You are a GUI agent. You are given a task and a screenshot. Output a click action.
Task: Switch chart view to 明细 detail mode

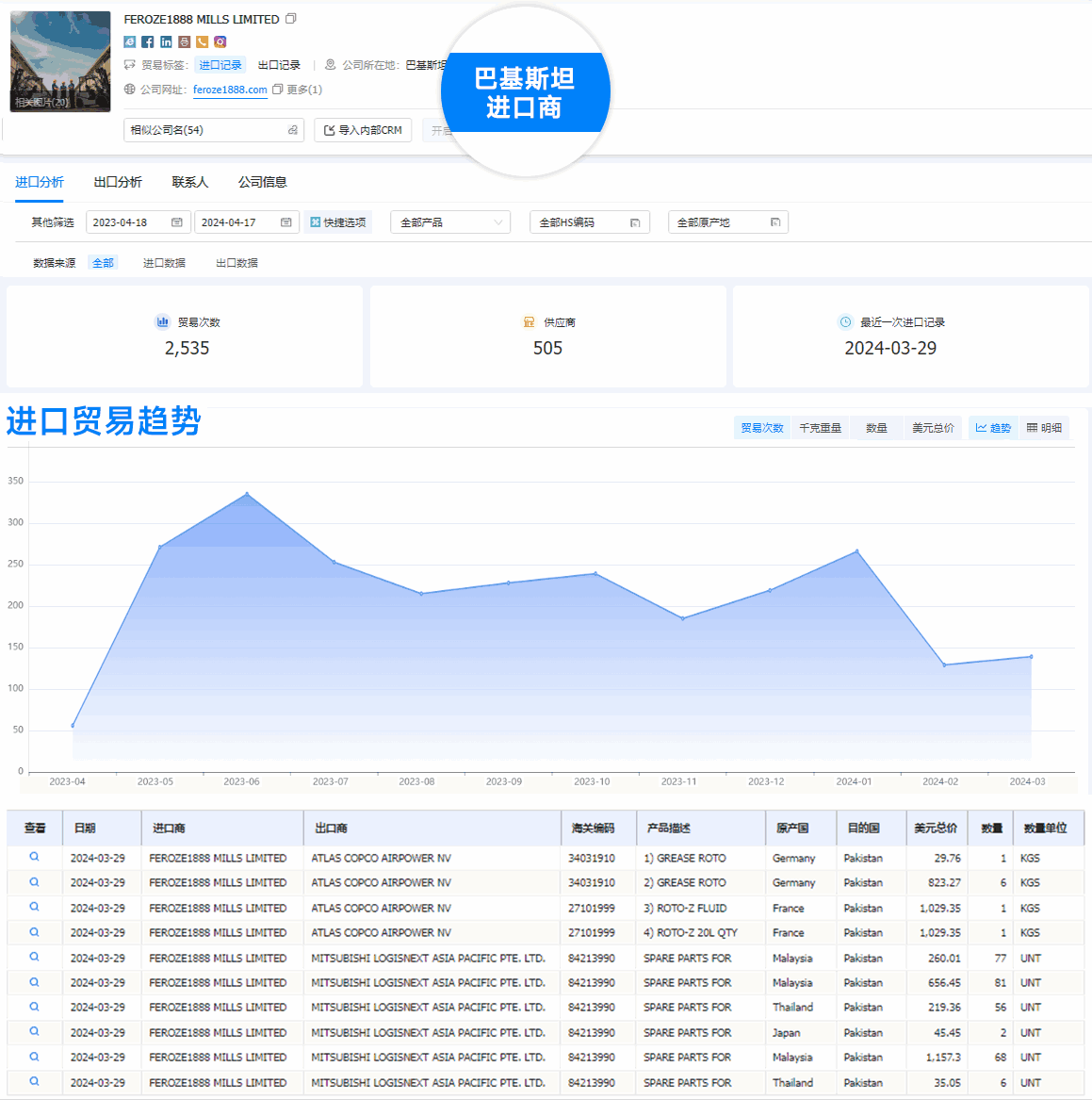1045,427
